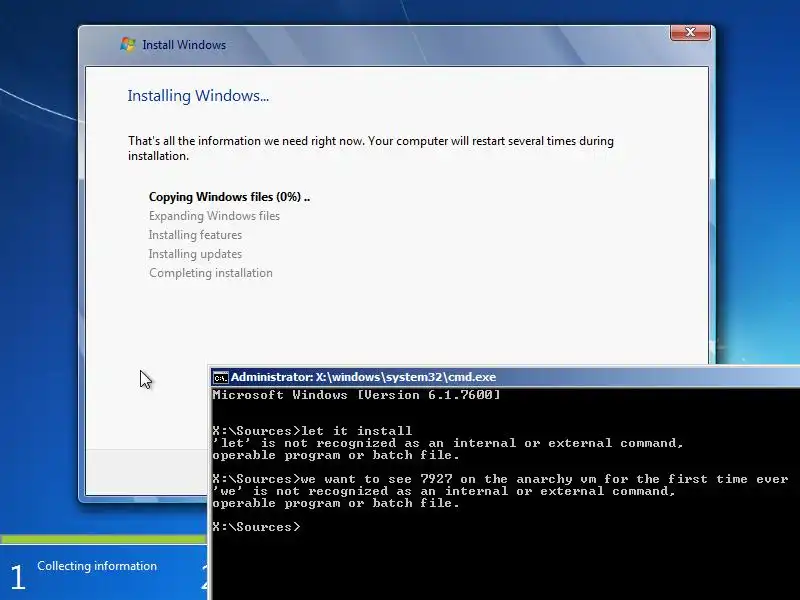Click the 'we want to see 7927' command line
Image resolution: width=800 pixels, height=600 pixels.
[501, 479]
